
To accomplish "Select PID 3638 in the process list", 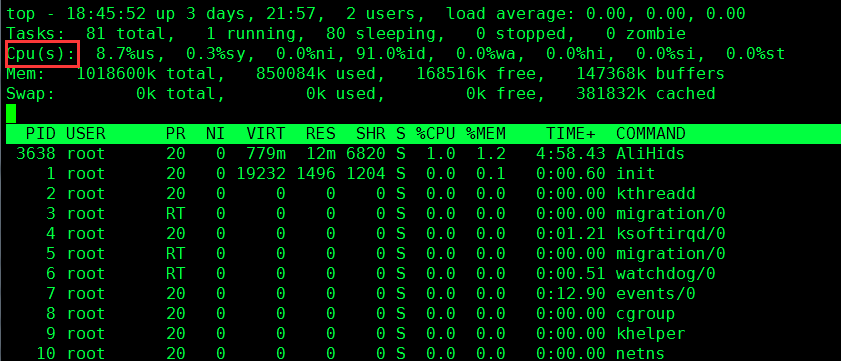I will pyautogui.click(x=36, y=154).
